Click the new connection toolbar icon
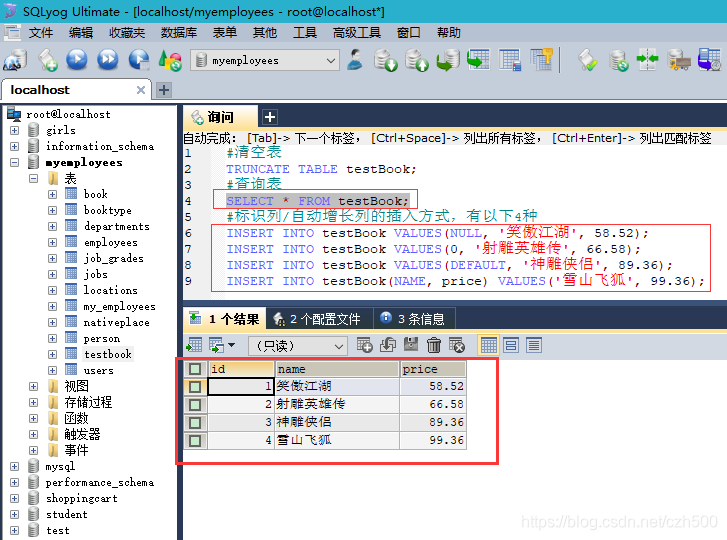 click(x=15, y=60)
